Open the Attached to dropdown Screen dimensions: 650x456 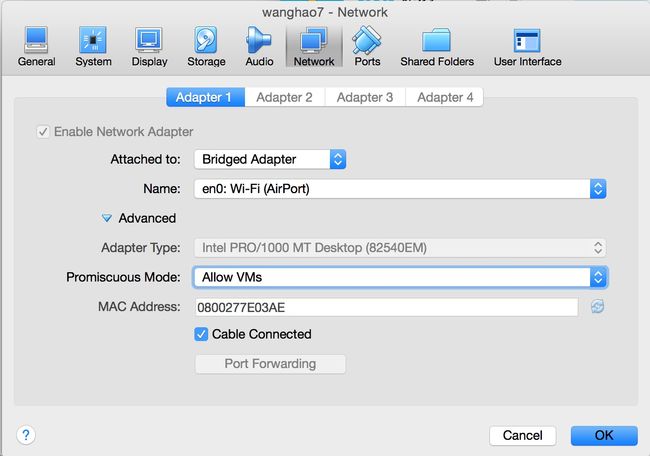coord(270,159)
